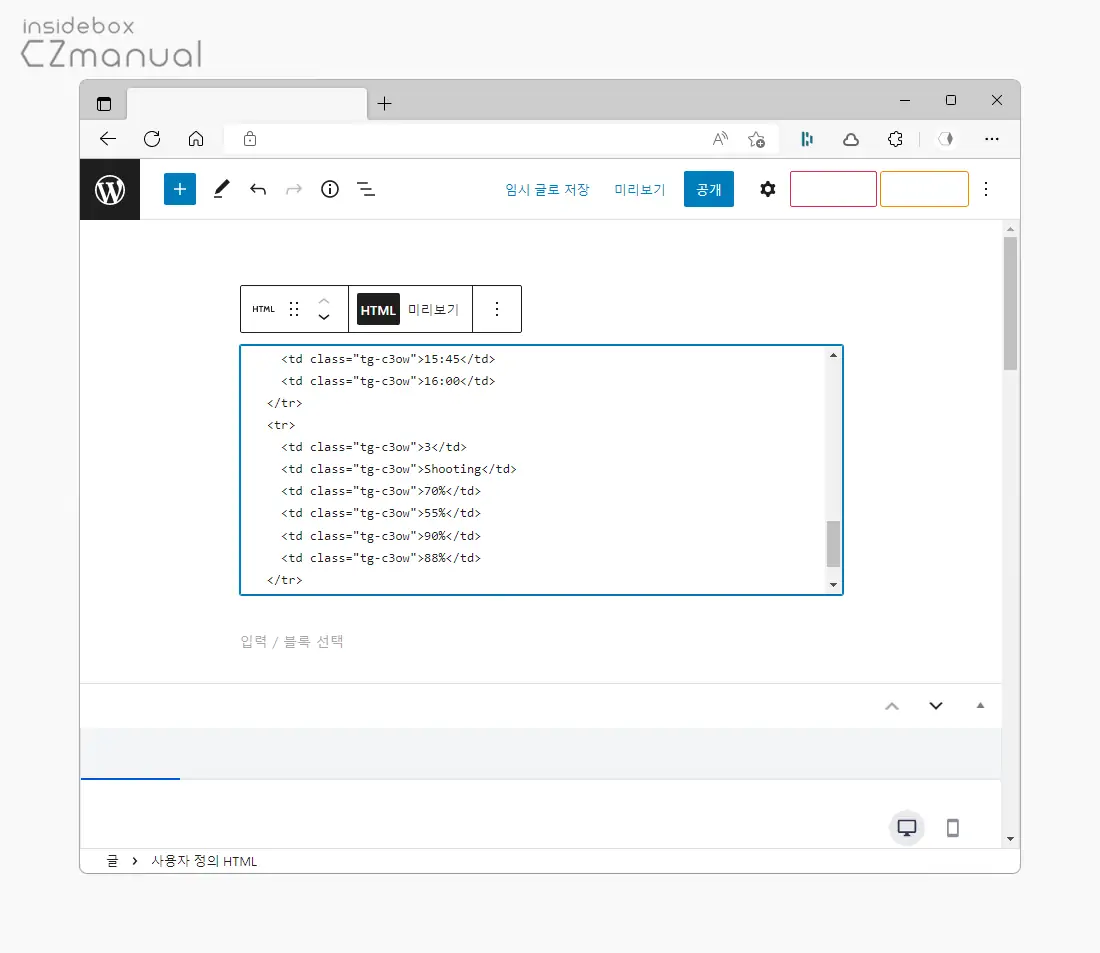This screenshot has height=953, width=1100.
Task: Open editor settings gear icon
Action: pyautogui.click(x=767, y=189)
